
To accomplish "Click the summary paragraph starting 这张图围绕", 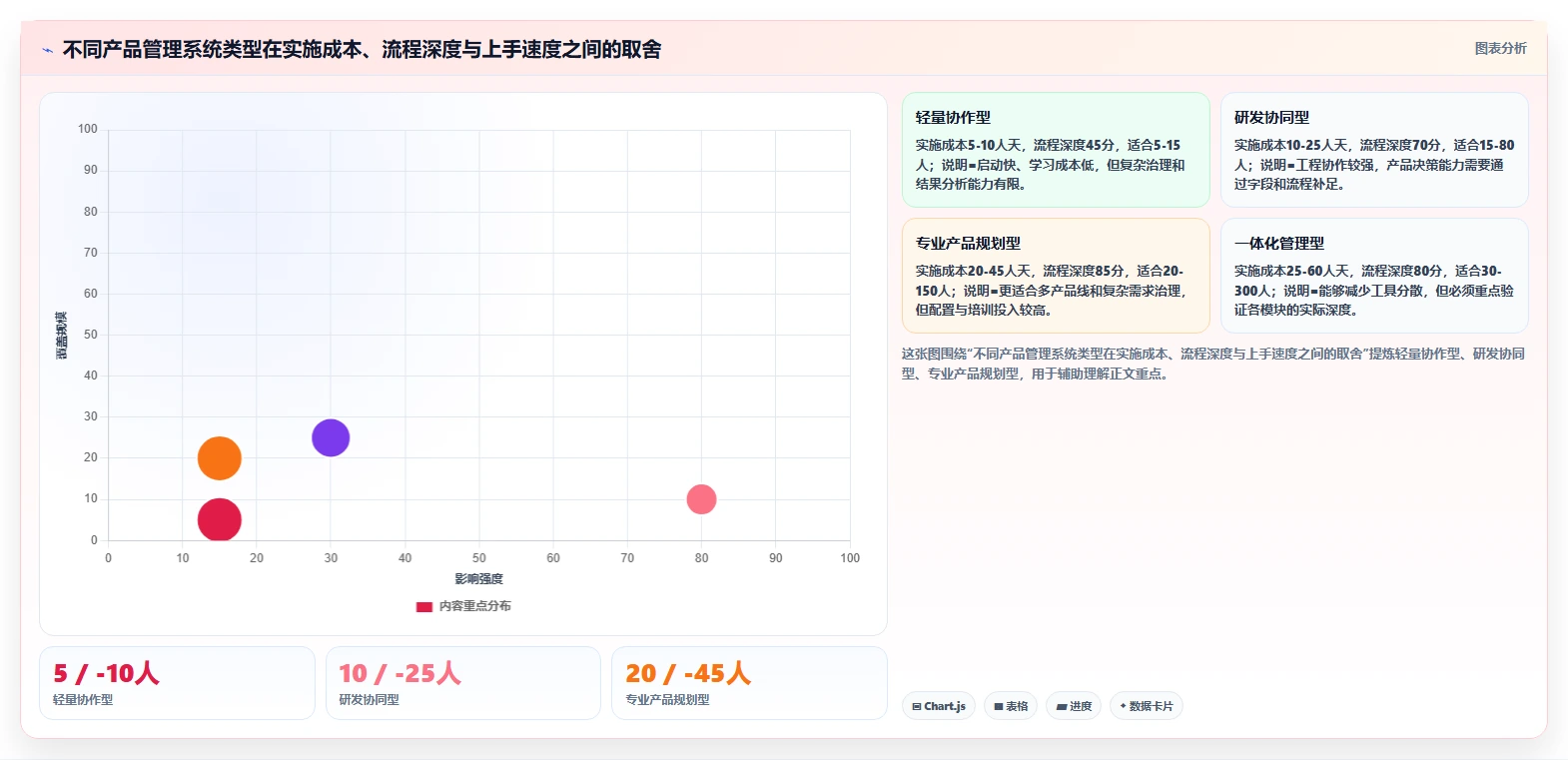I will point(1213,364).
